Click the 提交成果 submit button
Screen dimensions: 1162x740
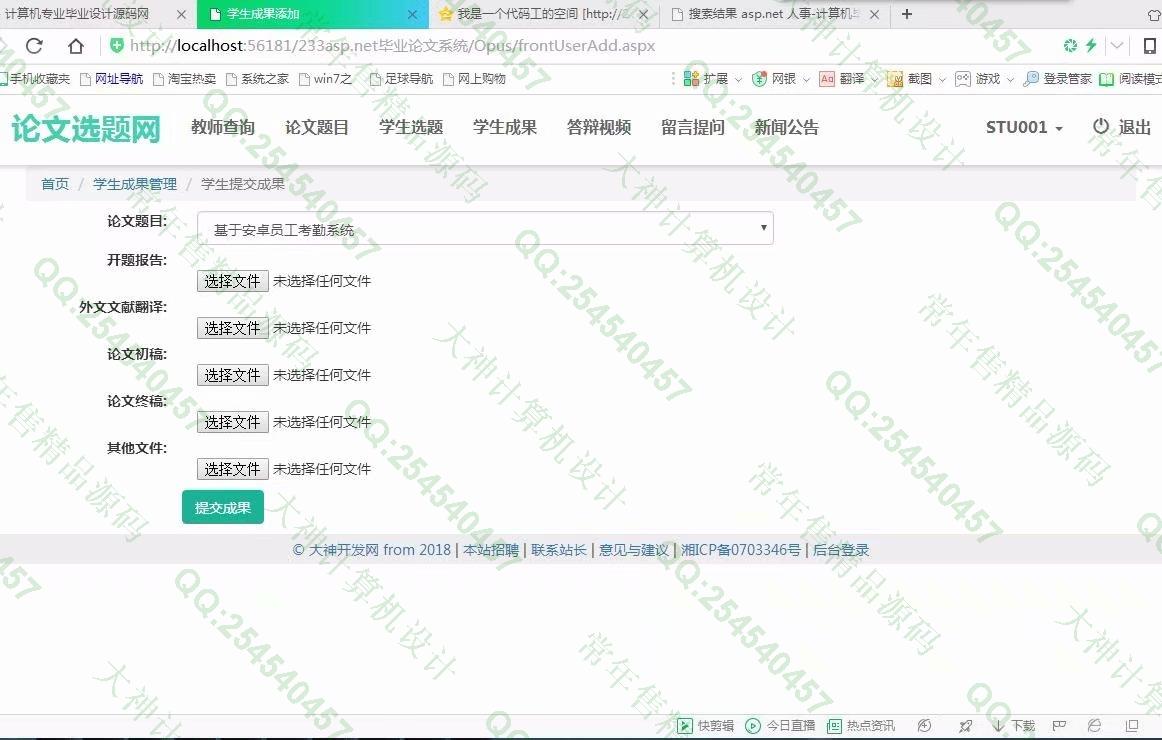click(x=223, y=507)
